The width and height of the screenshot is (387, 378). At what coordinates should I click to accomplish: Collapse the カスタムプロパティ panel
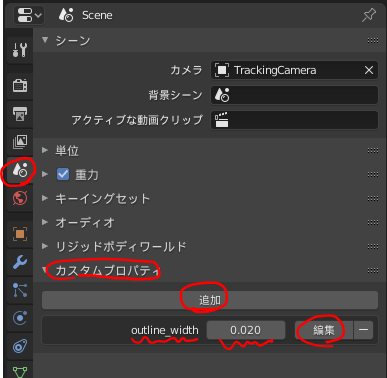(x=45, y=270)
